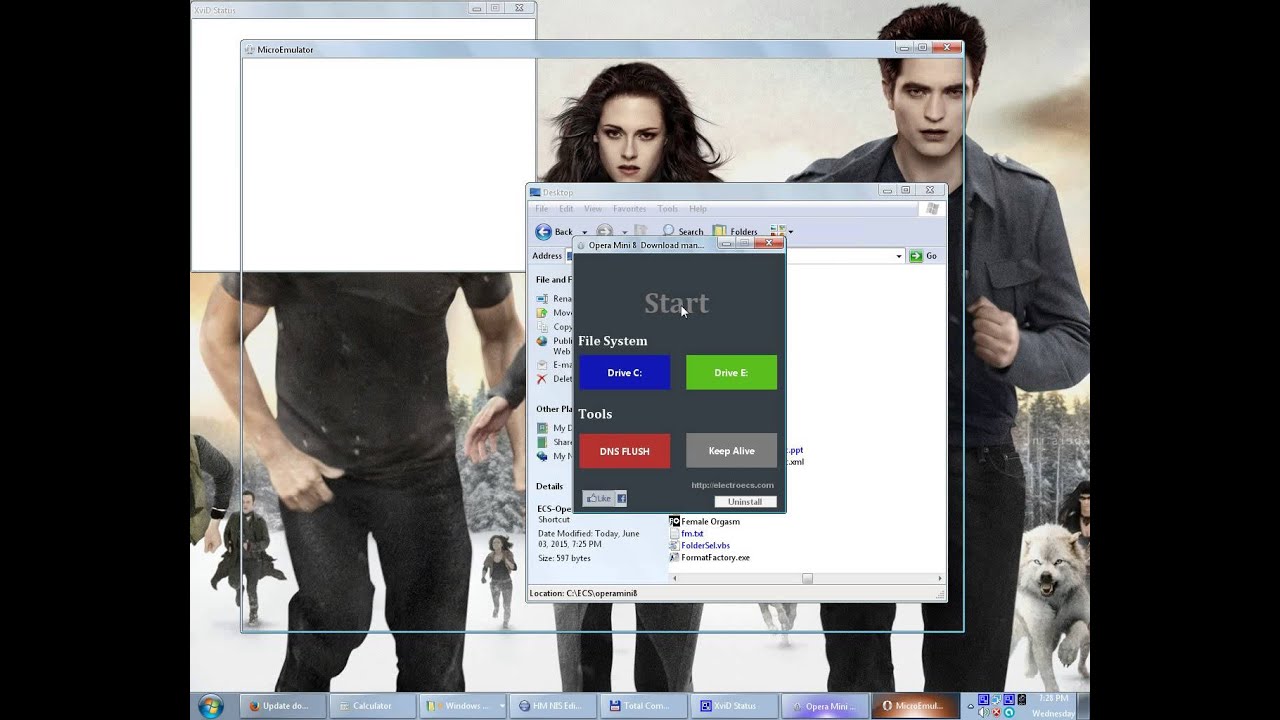1280x720 pixels.
Task: Click the taskbar clock showing 7:28 PM
Action: [x=1053, y=697]
